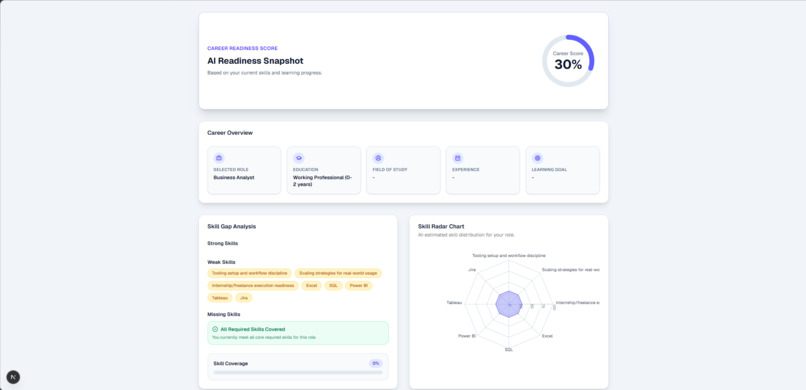Click the Skill Radar Chart heading
The height and width of the screenshot is (390, 806).
(442, 226)
